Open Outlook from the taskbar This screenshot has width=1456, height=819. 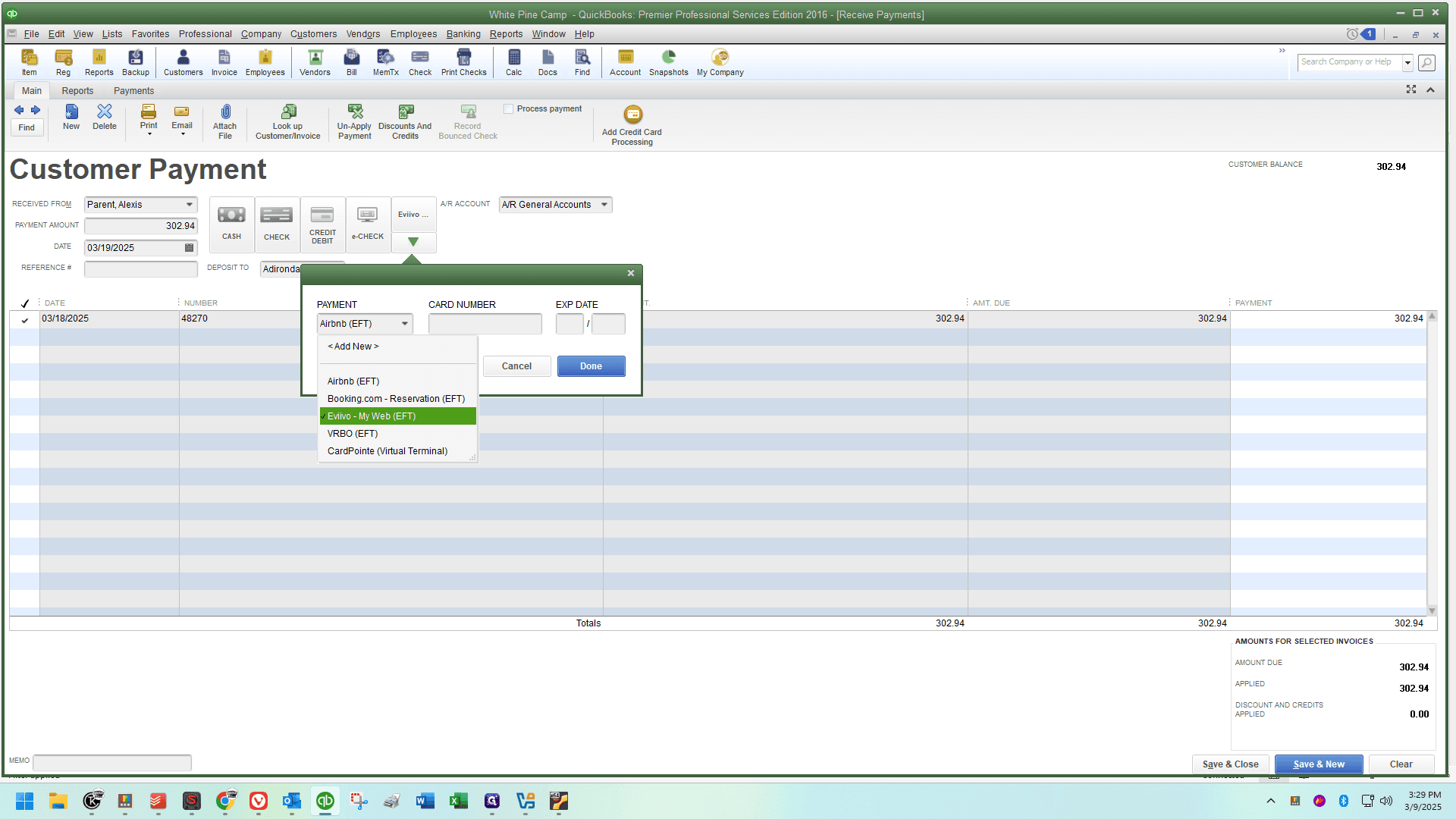292,801
